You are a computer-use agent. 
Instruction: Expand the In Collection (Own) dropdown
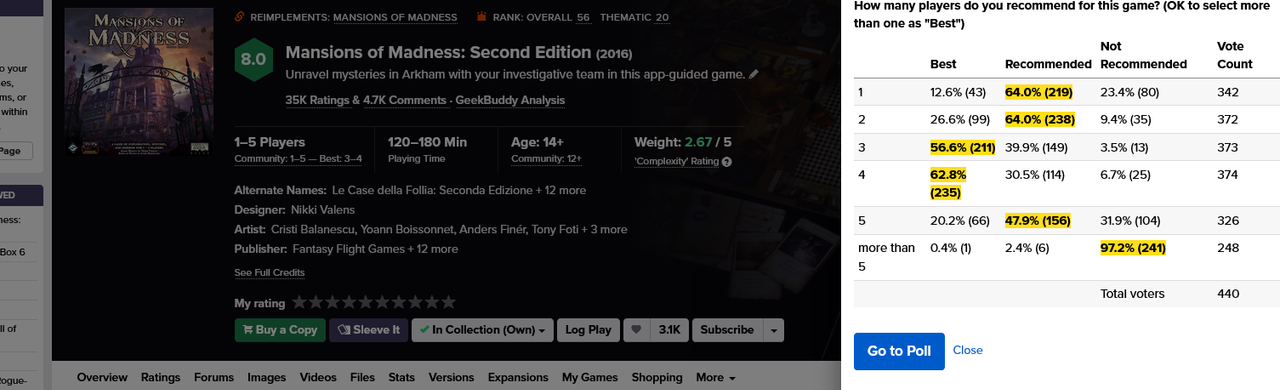click(x=483, y=330)
